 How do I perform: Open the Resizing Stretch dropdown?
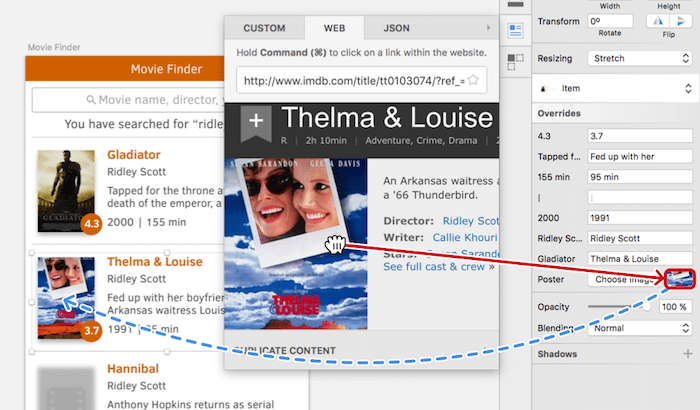pos(640,58)
